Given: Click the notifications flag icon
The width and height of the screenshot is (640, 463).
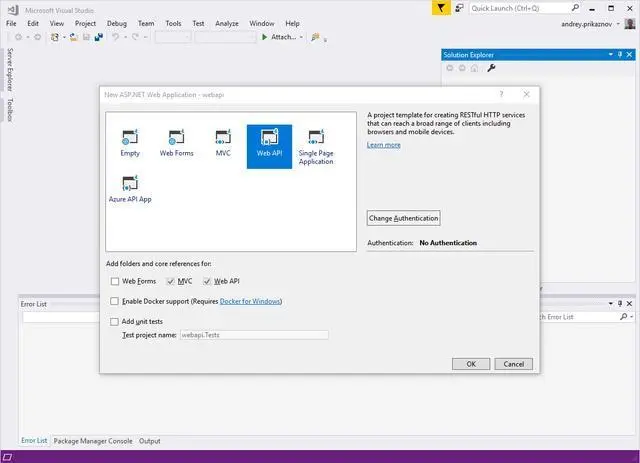Looking at the screenshot, I should 442,8.
